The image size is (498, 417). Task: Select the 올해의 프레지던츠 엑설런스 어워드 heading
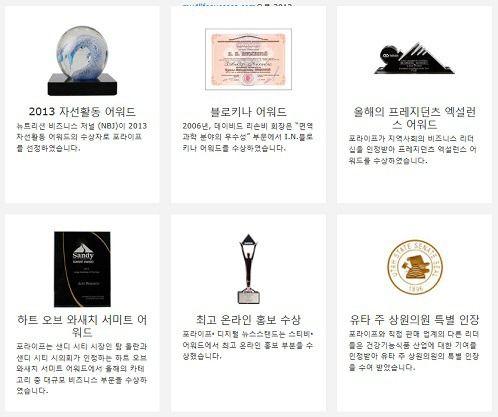click(x=414, y=118)
